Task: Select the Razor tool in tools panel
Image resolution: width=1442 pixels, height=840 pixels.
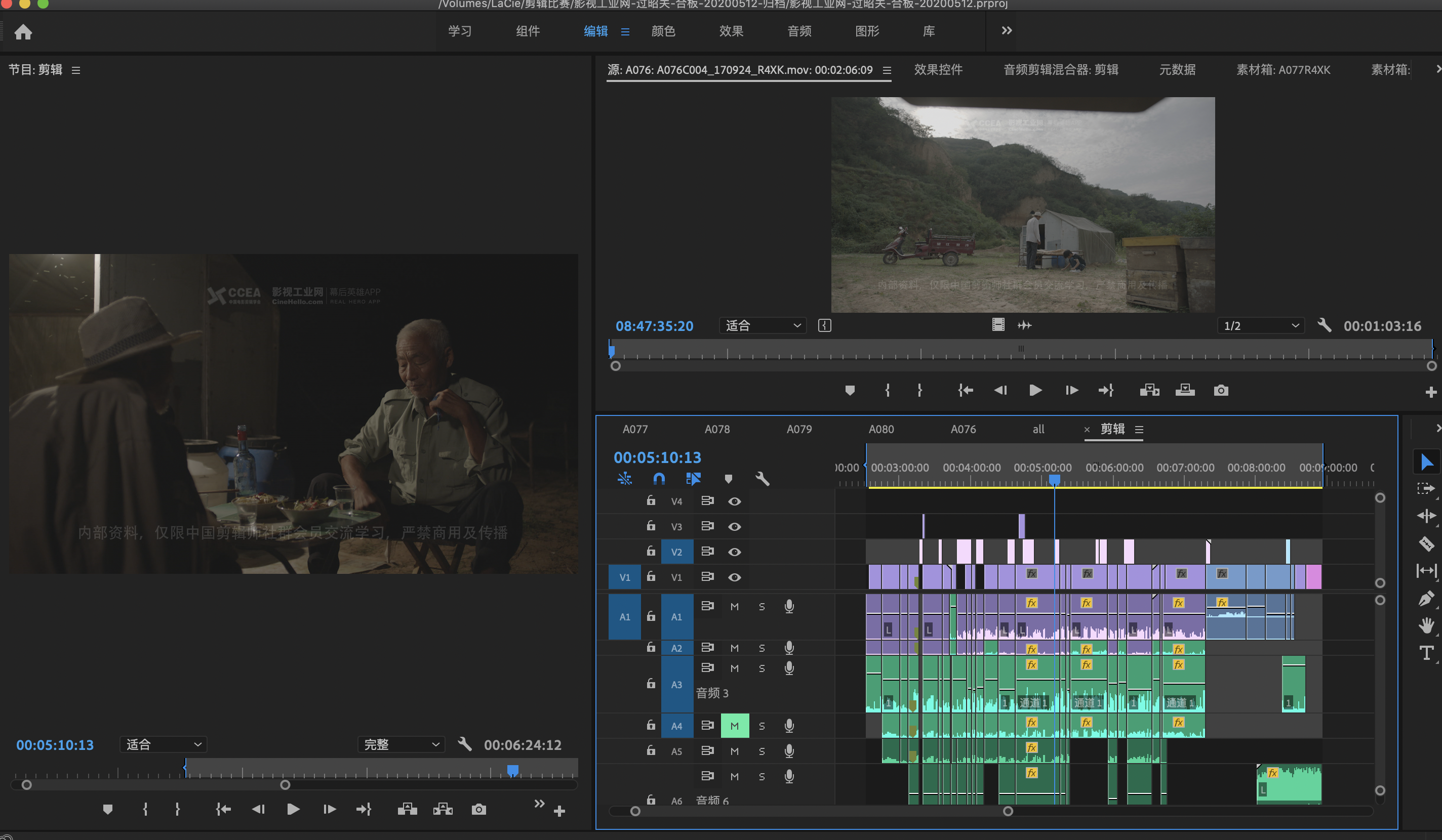Action: [x=1426, y=543]
